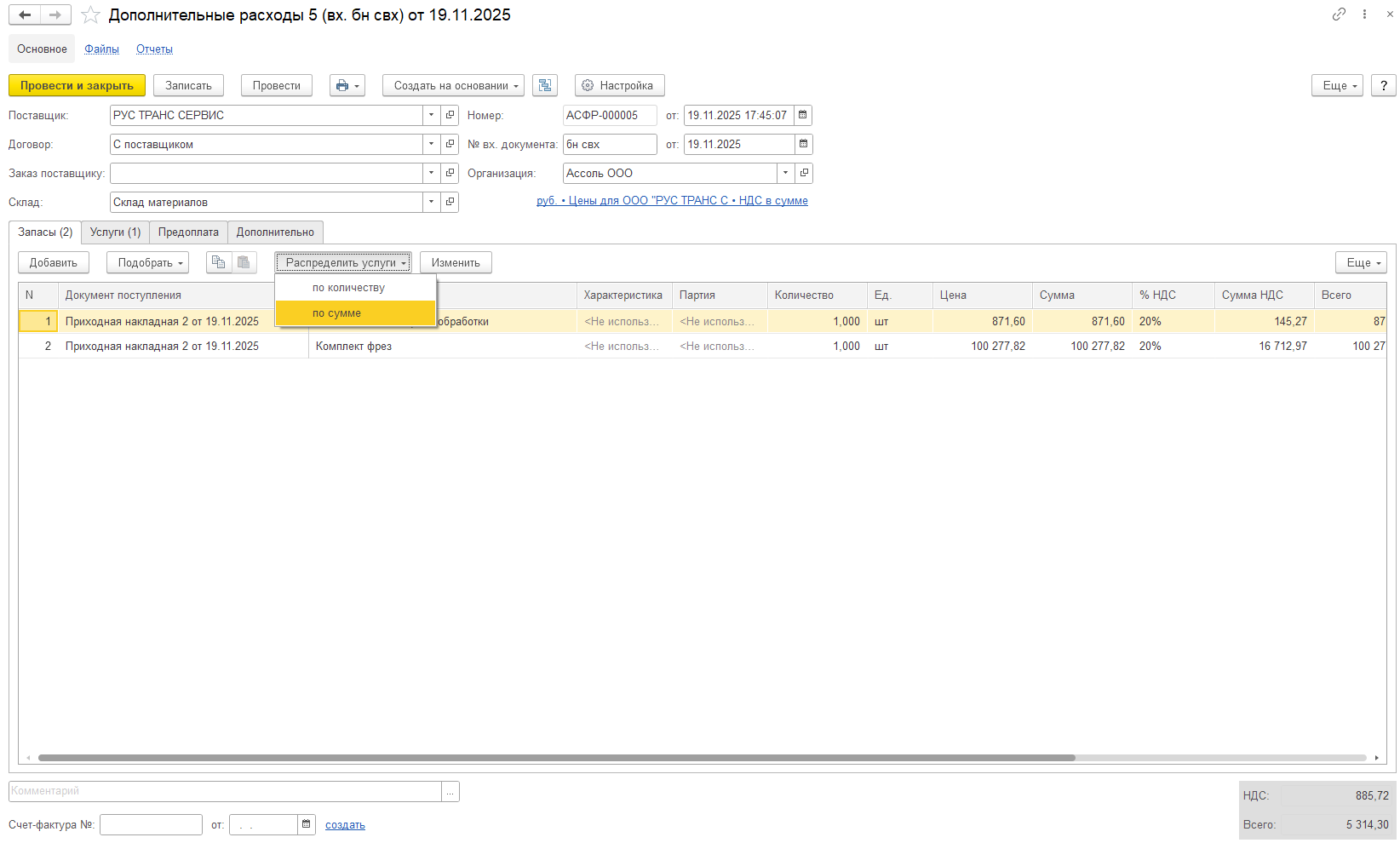The image size is (1400, 843).
Task: Click the paste rows icon
Action: [x=244, y=263]
